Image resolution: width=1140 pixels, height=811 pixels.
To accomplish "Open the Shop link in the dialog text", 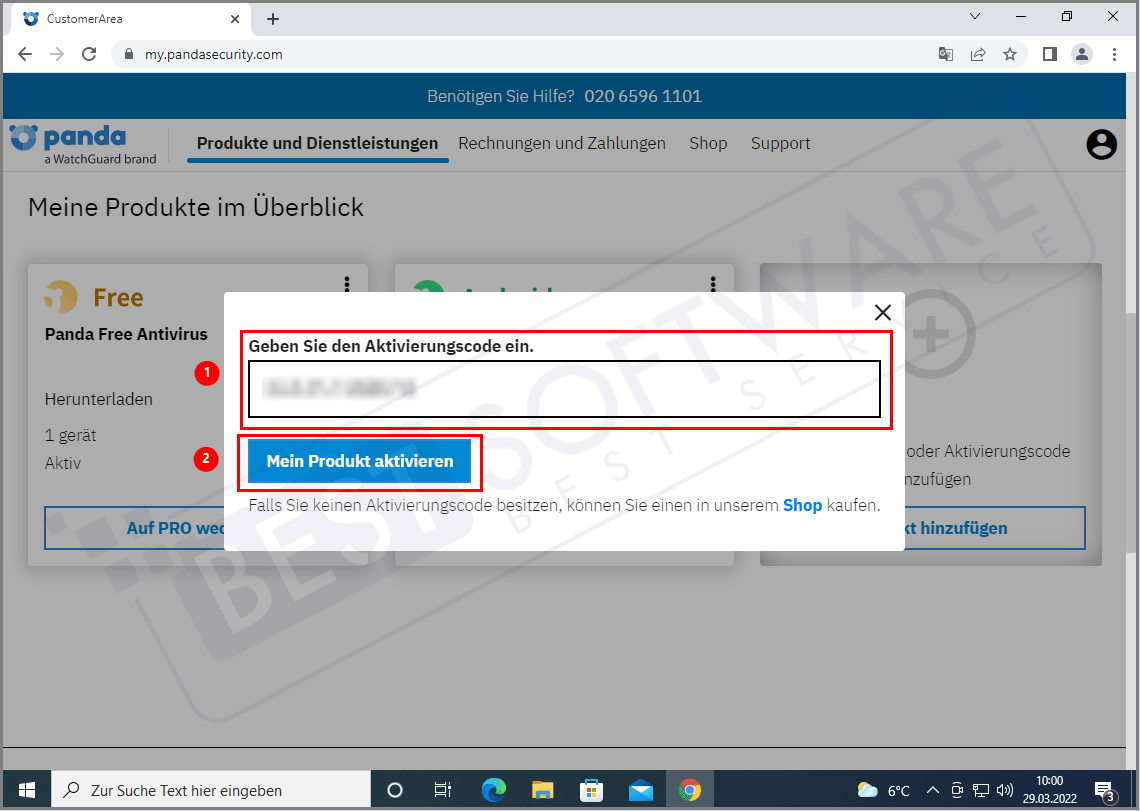I will (802, 505).
